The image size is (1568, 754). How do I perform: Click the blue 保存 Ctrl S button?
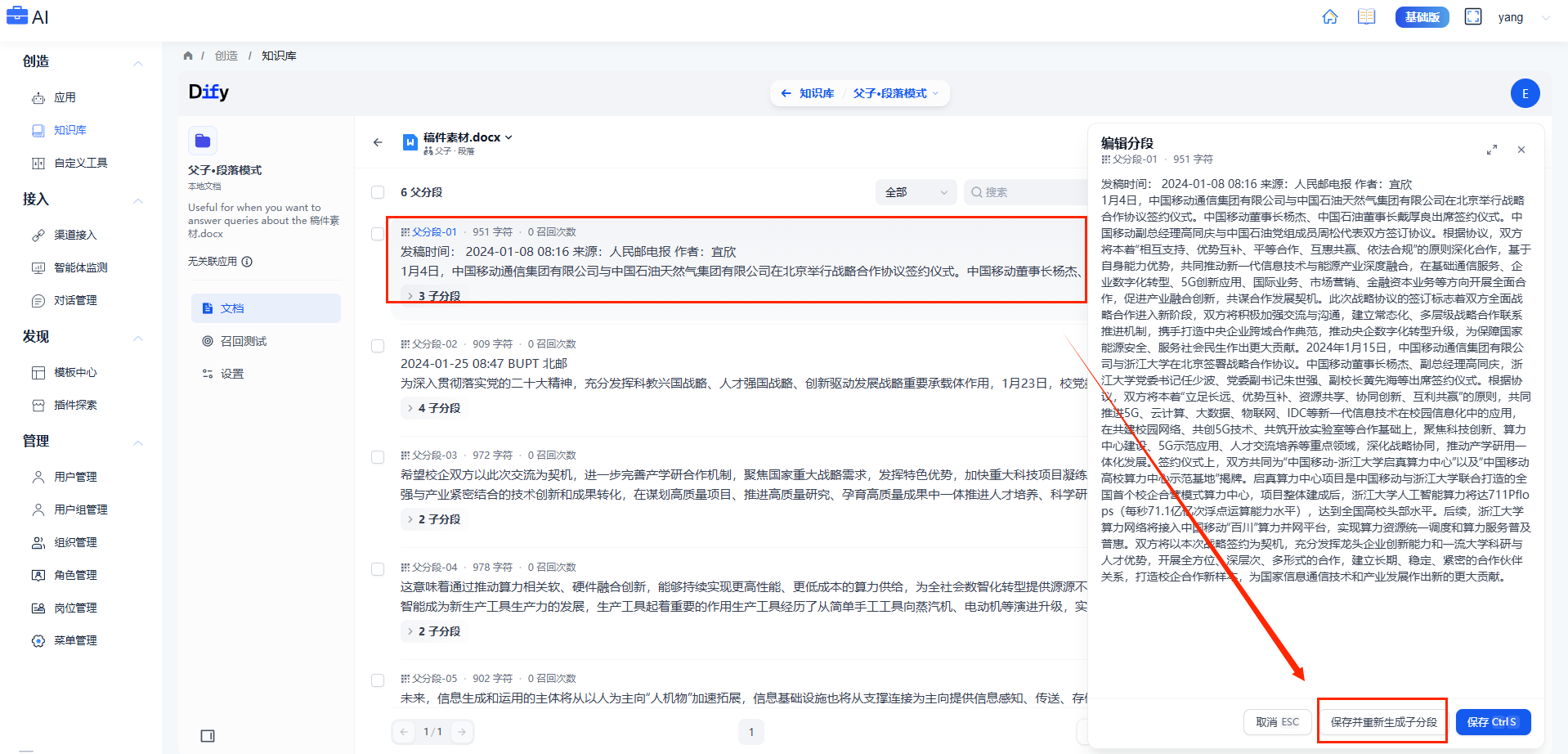pyautogui.click(x=1493, y=722)
